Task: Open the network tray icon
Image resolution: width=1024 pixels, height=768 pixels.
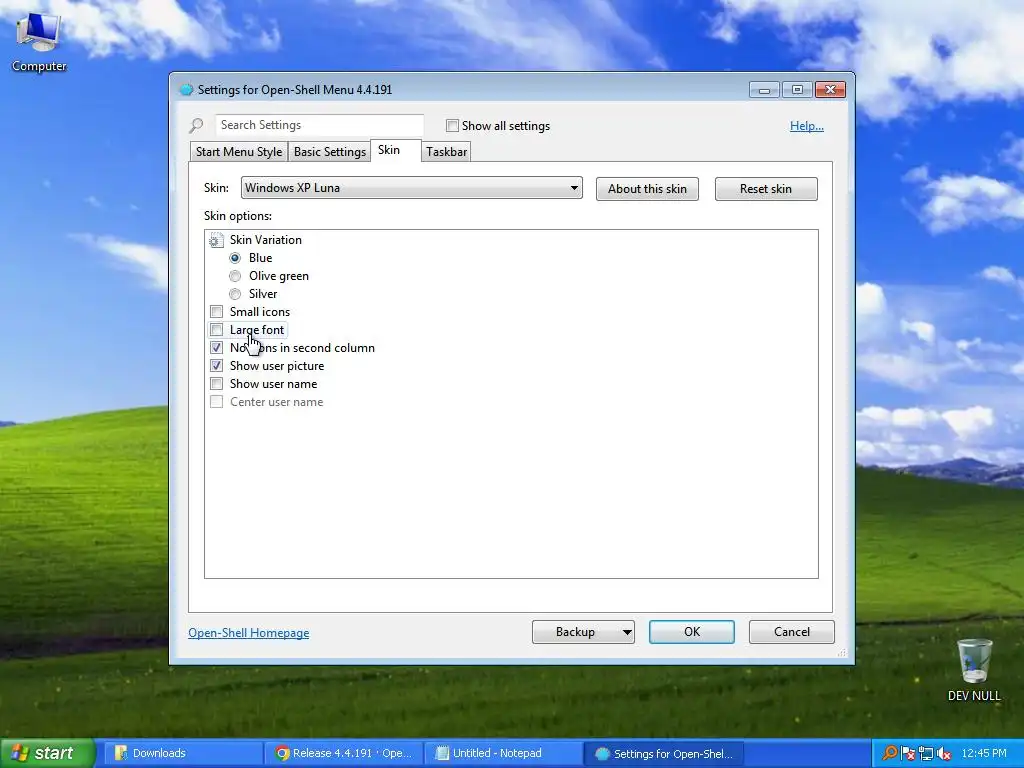Action: point(925,753)
